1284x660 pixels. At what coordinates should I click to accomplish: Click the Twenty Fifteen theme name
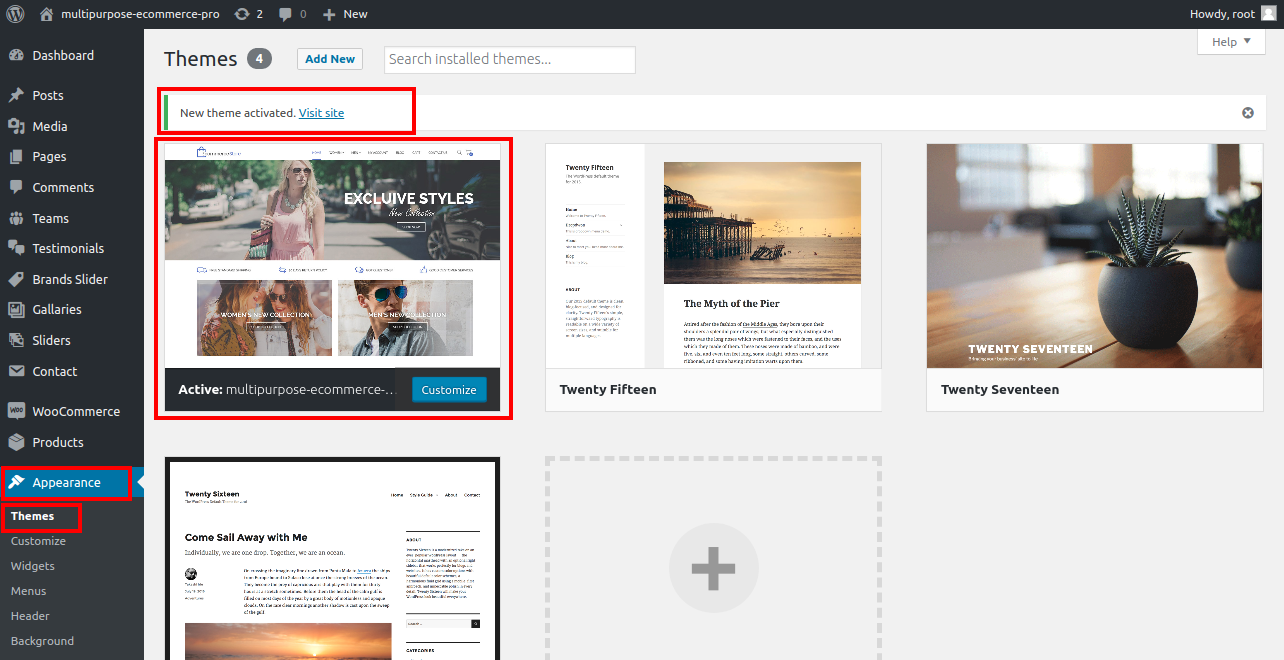coord(608,390)
